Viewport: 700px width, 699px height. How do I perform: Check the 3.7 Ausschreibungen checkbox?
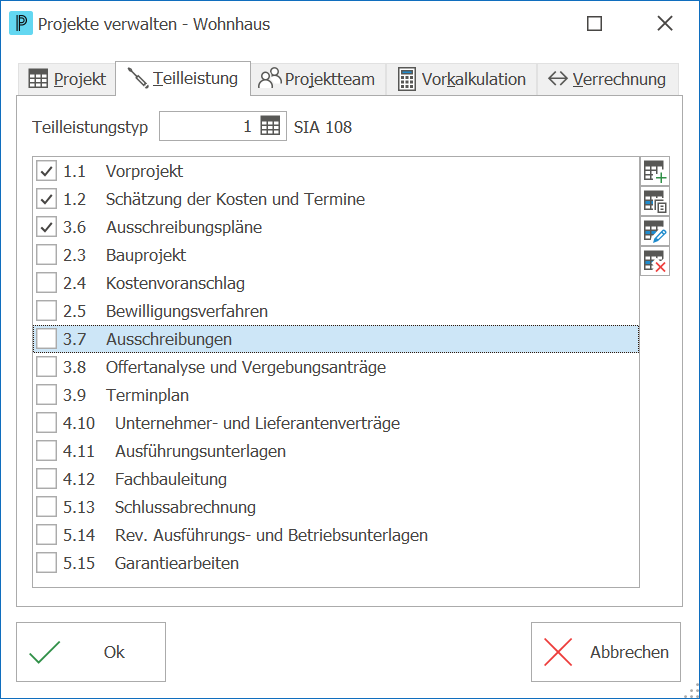(46, 339)
